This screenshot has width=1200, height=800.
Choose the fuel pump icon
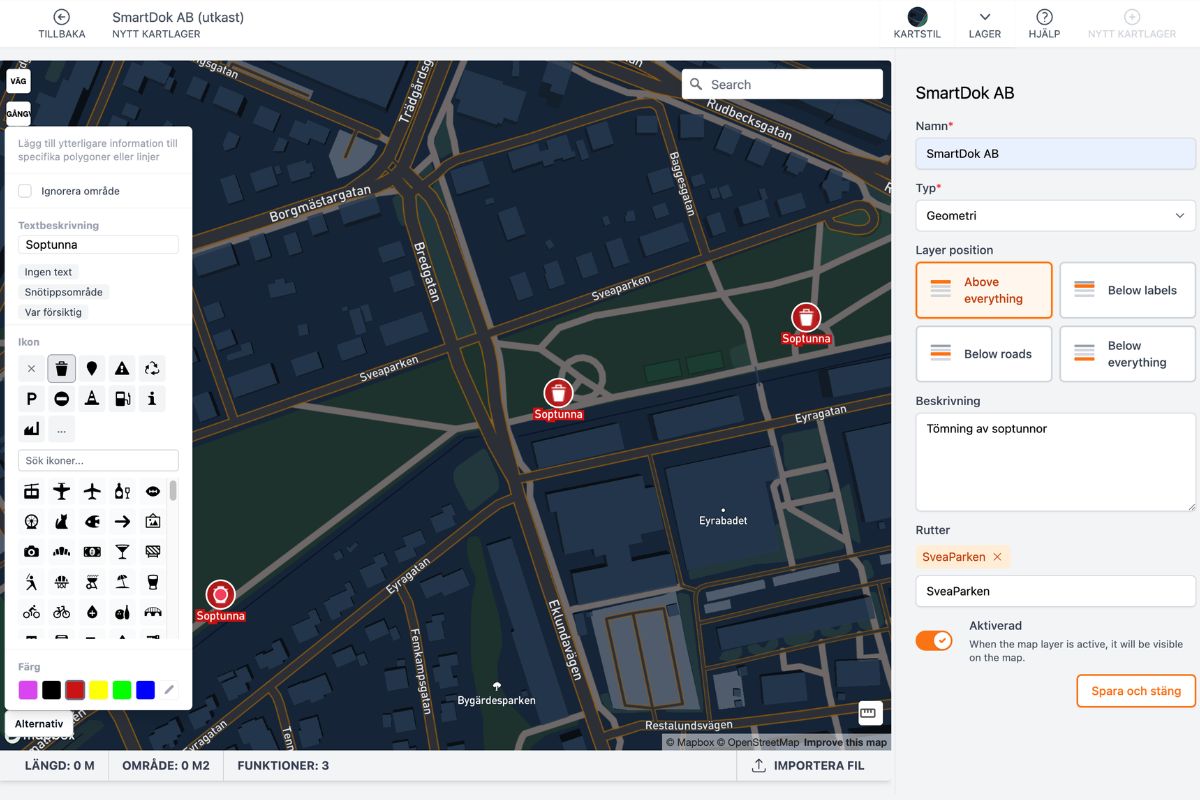(x=122, y=399)
